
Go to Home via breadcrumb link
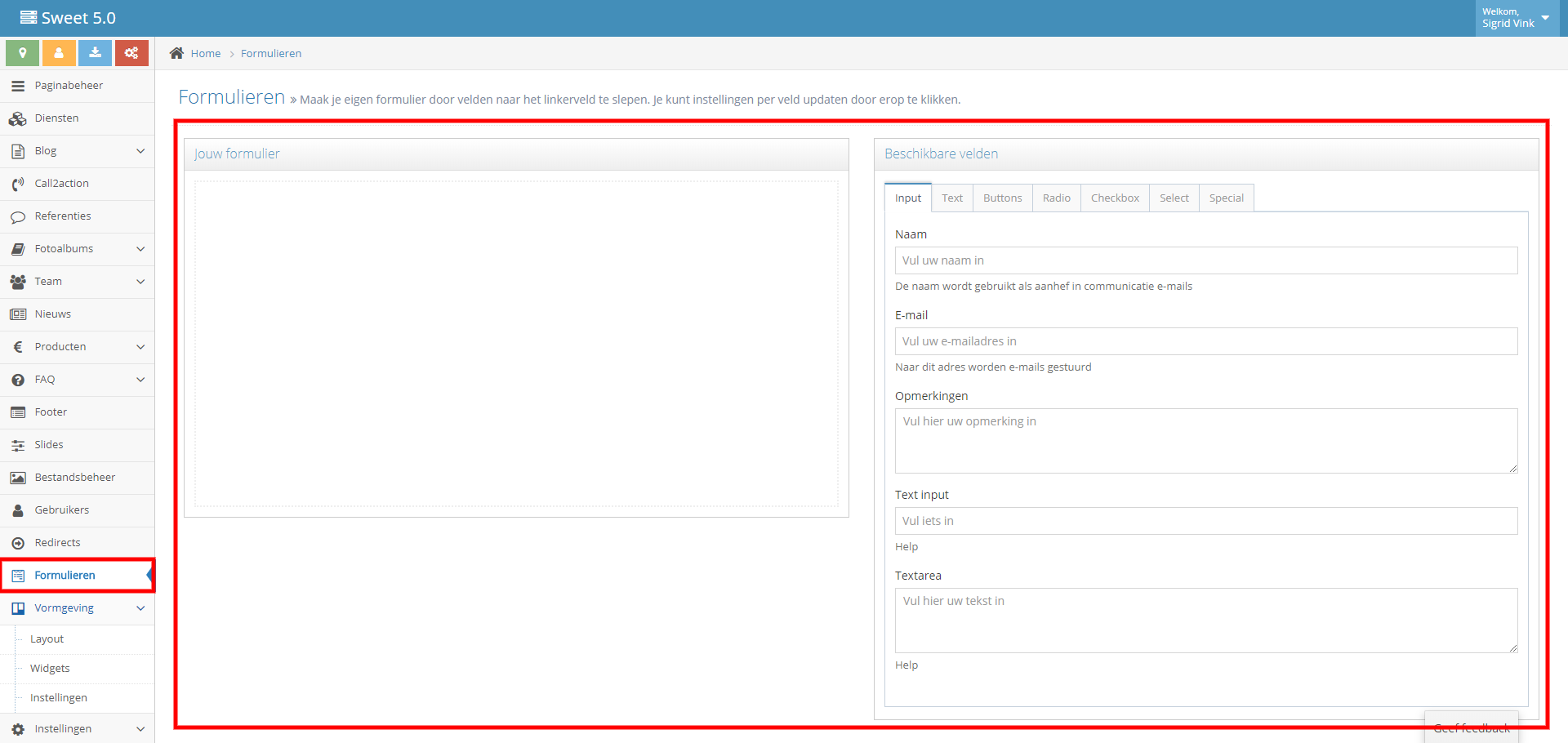pos(206,53)
